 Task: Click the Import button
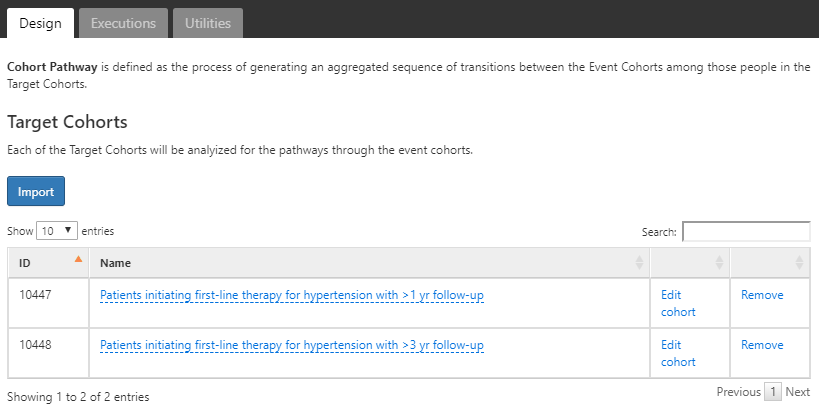36,191
